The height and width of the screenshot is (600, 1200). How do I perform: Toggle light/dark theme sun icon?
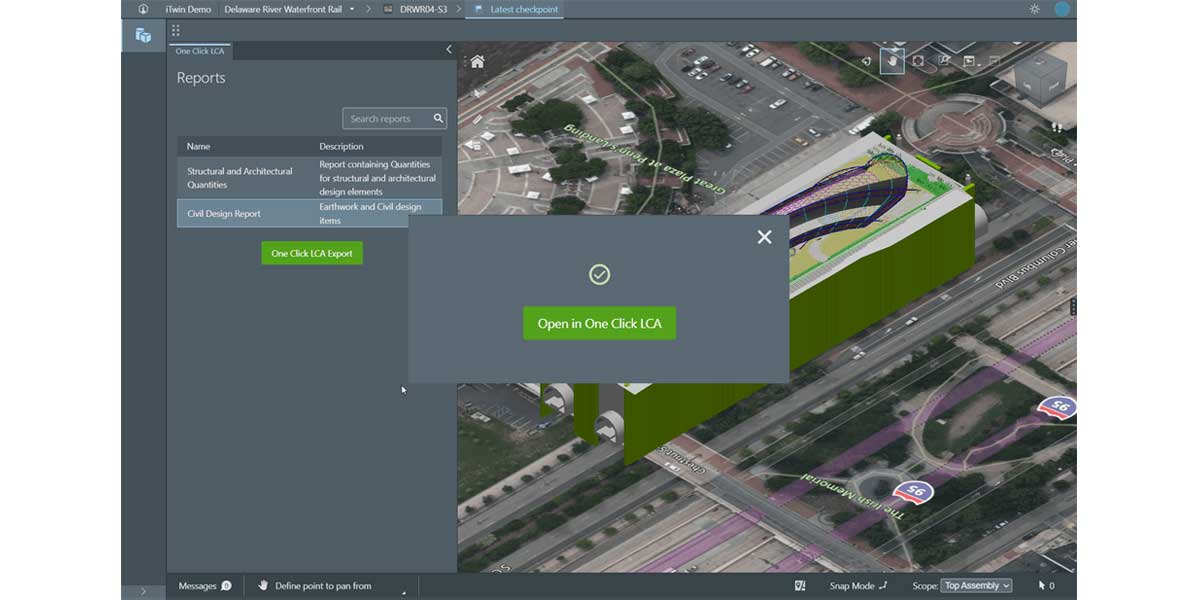click(x=1034, y=9)
